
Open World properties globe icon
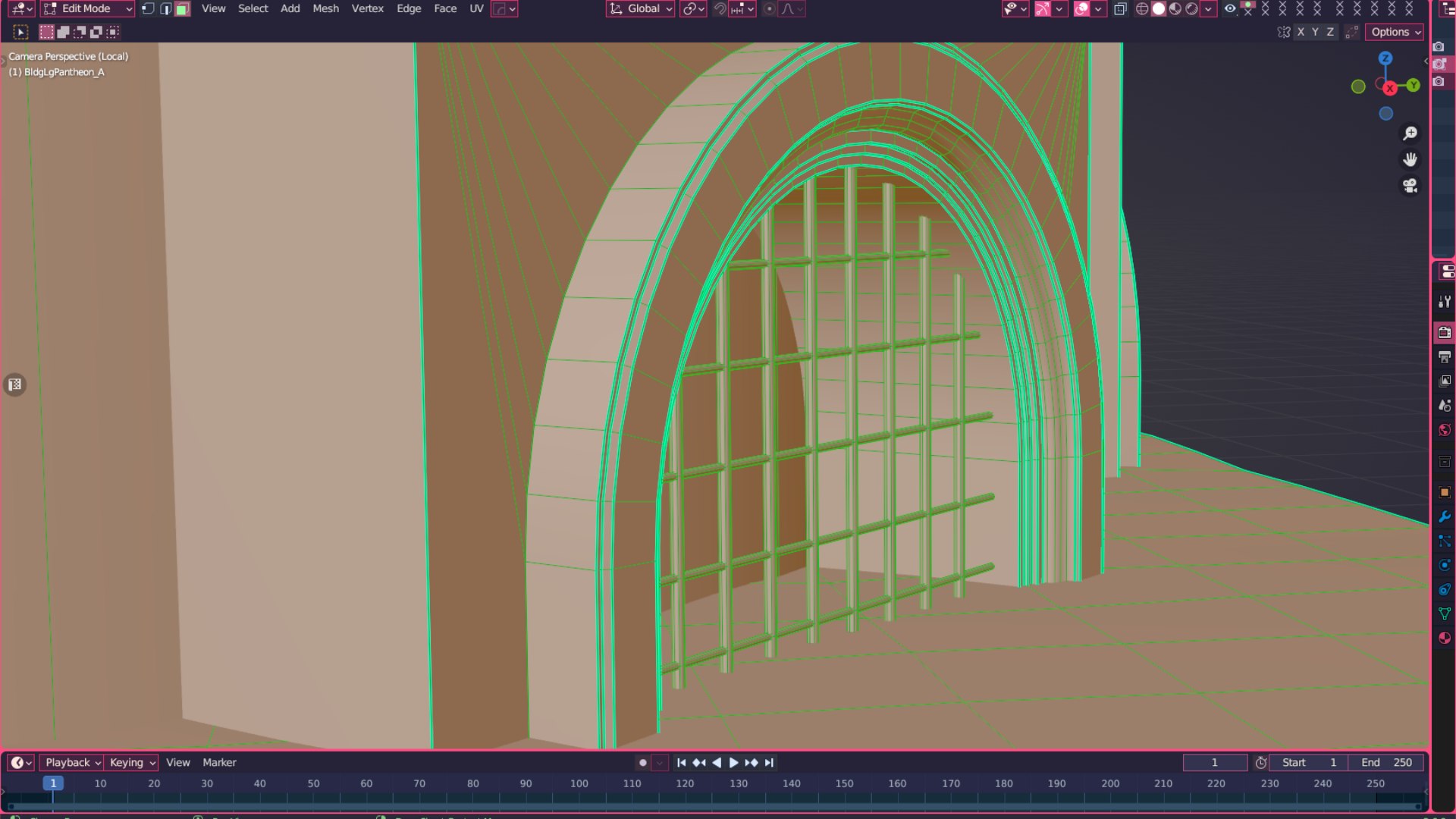(1445, 430)
